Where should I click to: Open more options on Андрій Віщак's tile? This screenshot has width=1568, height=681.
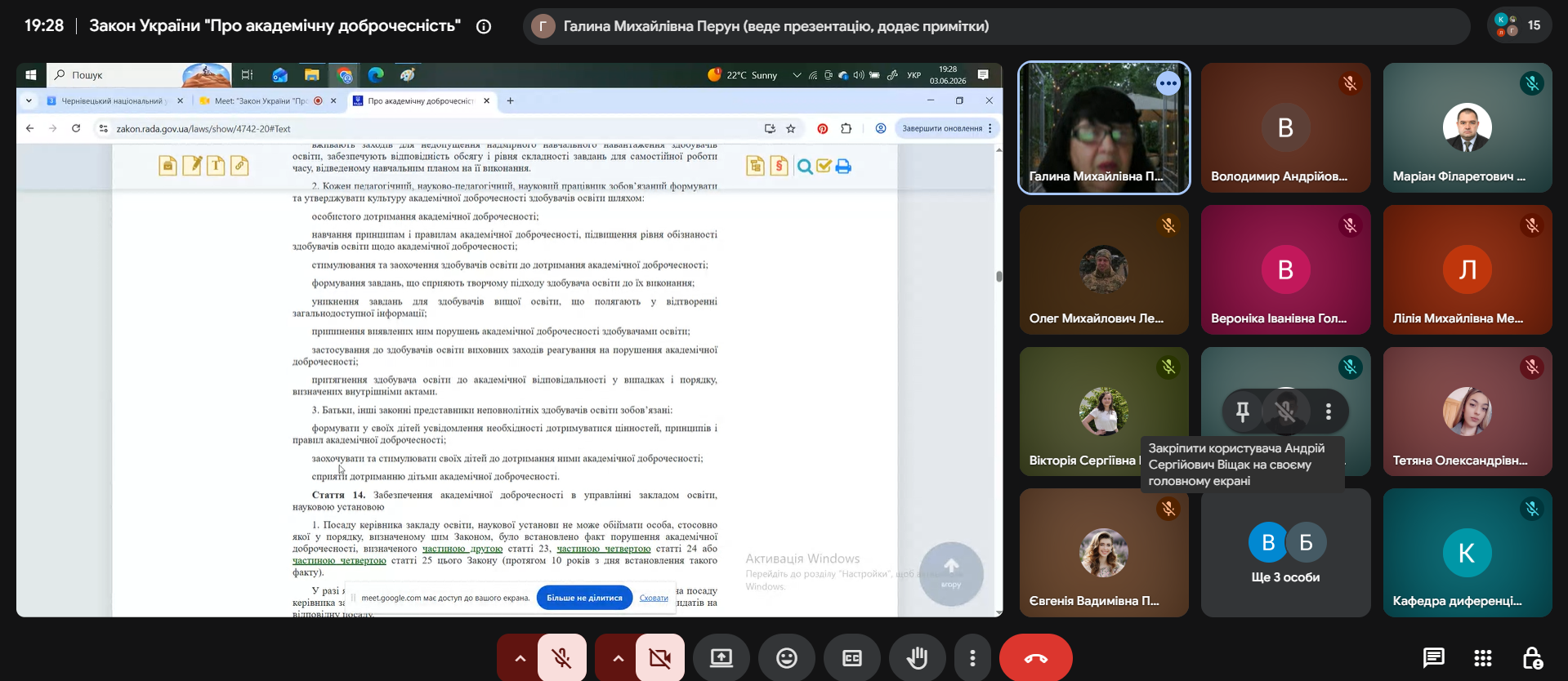coord(1329,412)
